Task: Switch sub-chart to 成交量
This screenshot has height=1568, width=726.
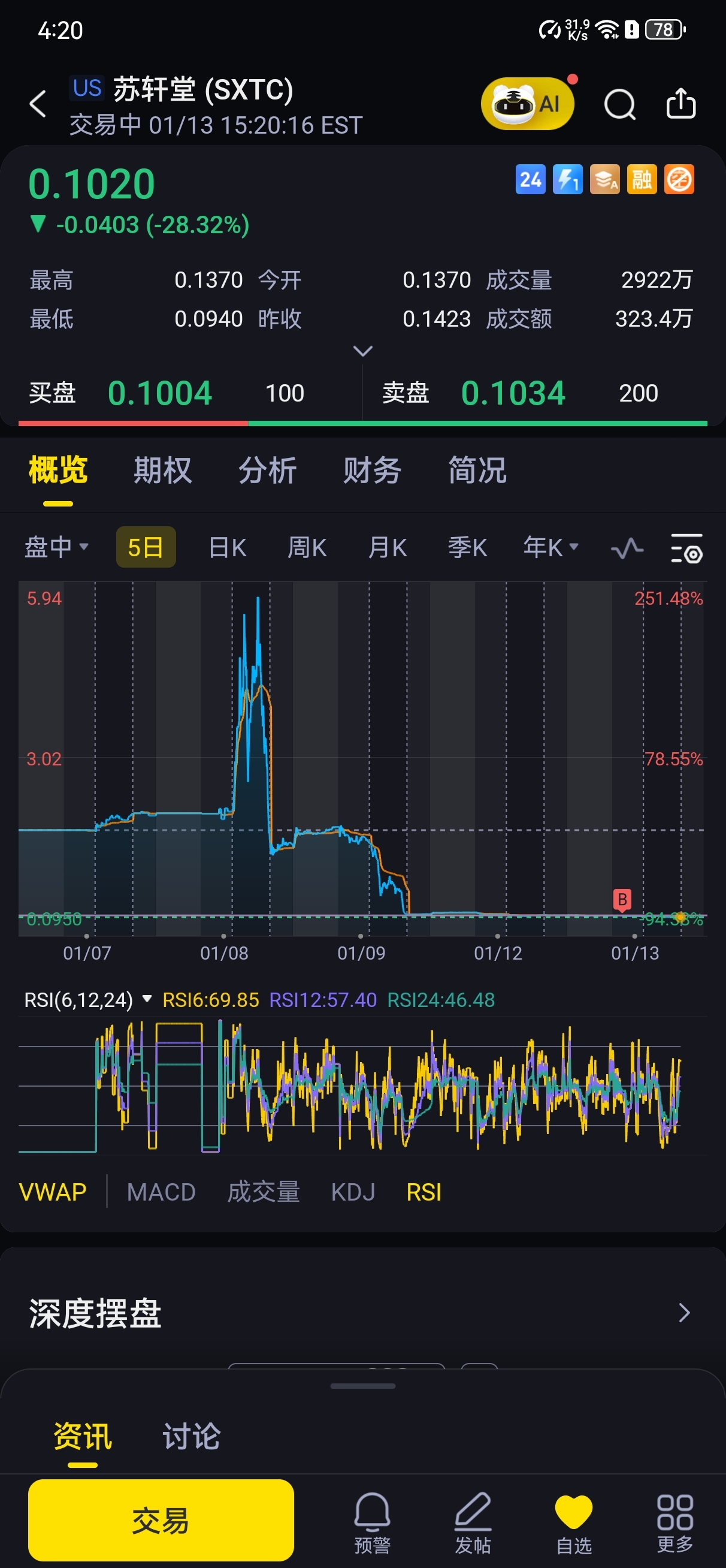Action: pos(263,1192)
